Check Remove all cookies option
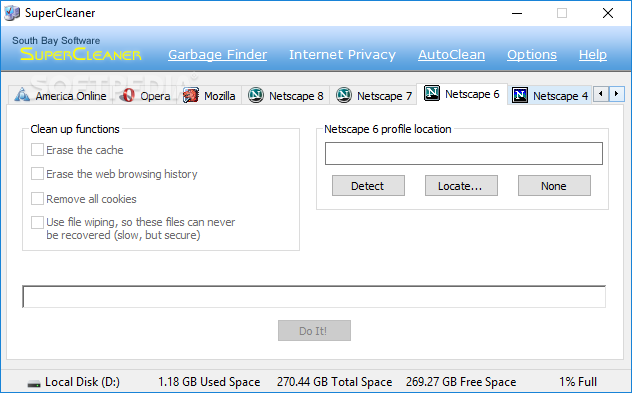 37,199
